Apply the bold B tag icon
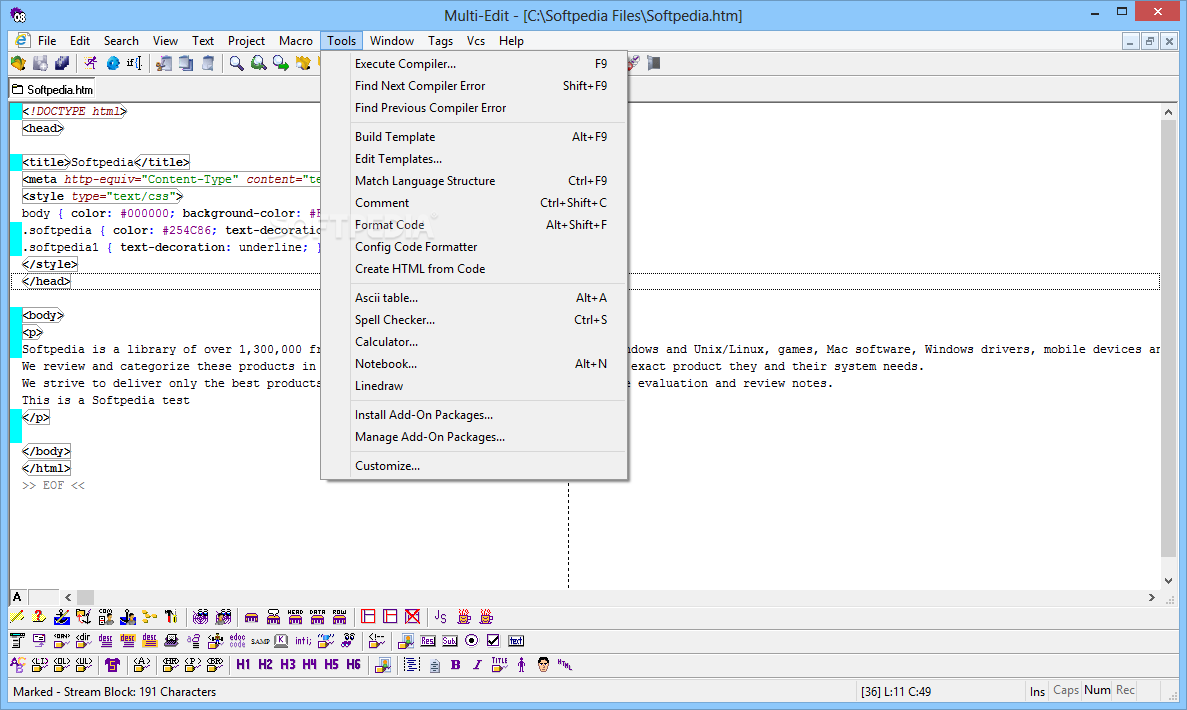This screenshot has height=710, width=1187. [x=456, y=665]
